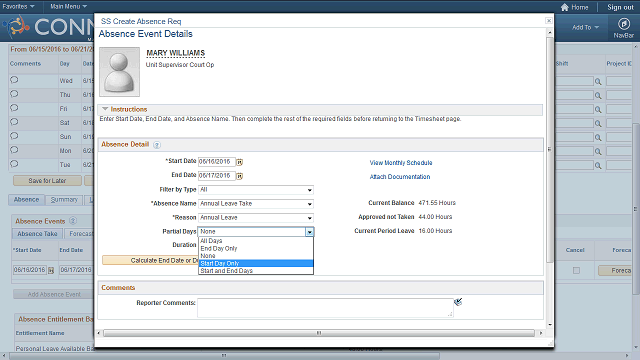Click the MARY WILLIAMS name link
This screenshot has width=640, height=360.
(176, 53)
